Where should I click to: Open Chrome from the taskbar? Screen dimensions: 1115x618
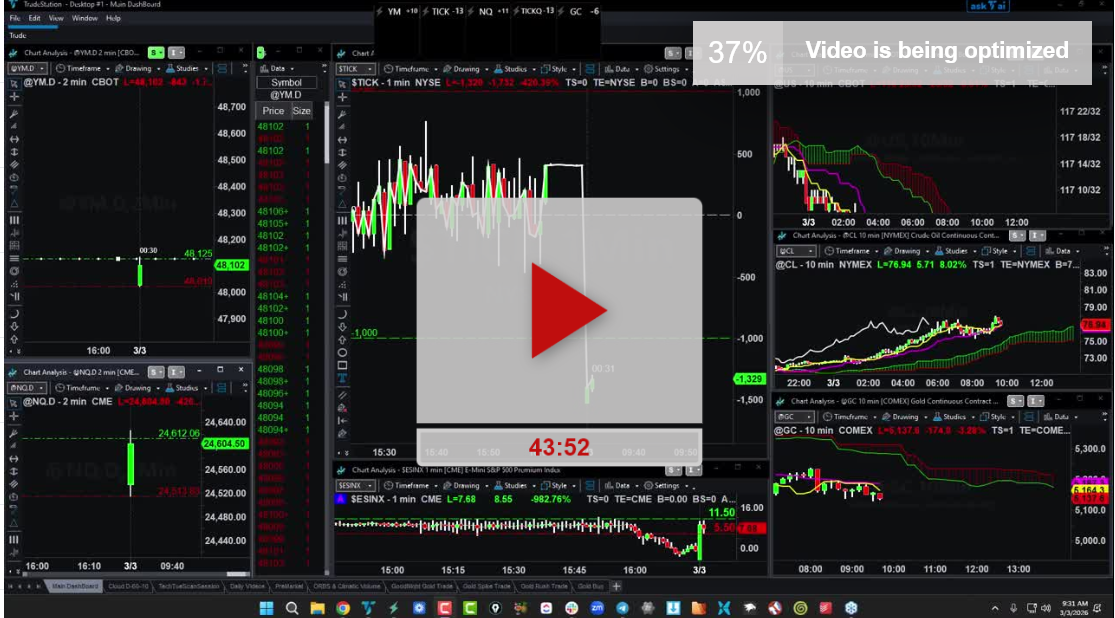343,608
